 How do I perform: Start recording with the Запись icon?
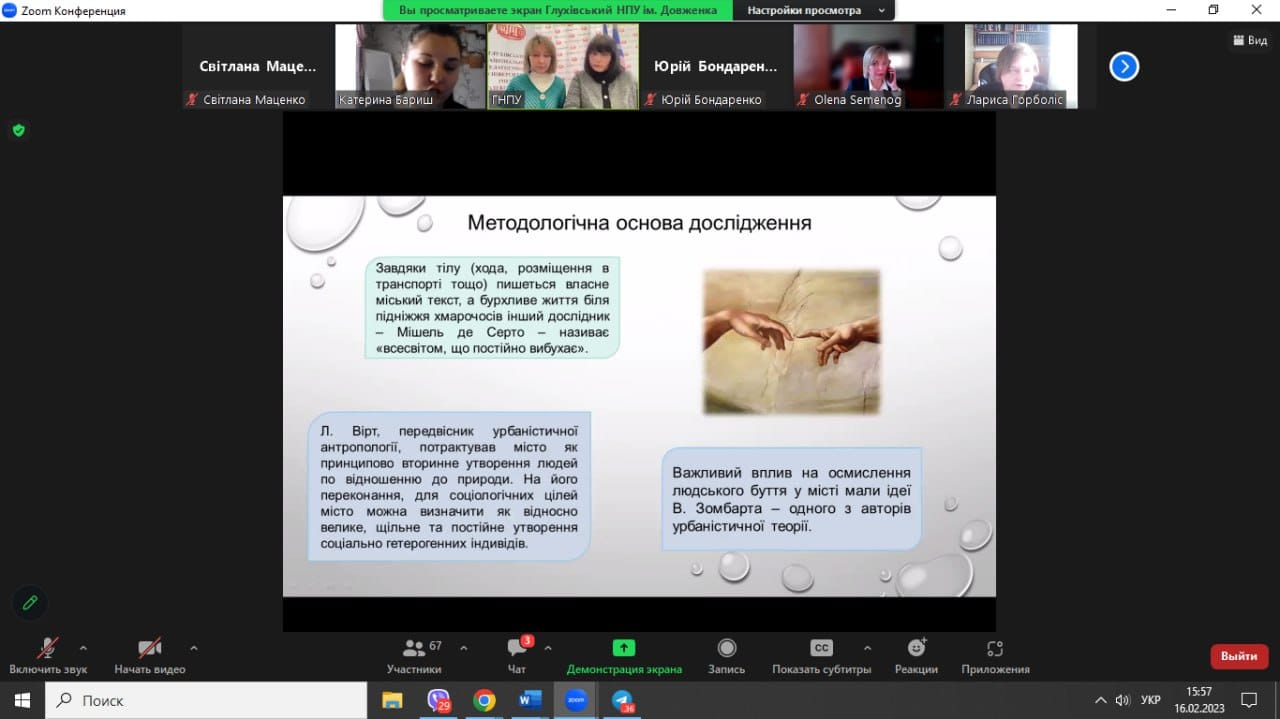tap(727, 648)
